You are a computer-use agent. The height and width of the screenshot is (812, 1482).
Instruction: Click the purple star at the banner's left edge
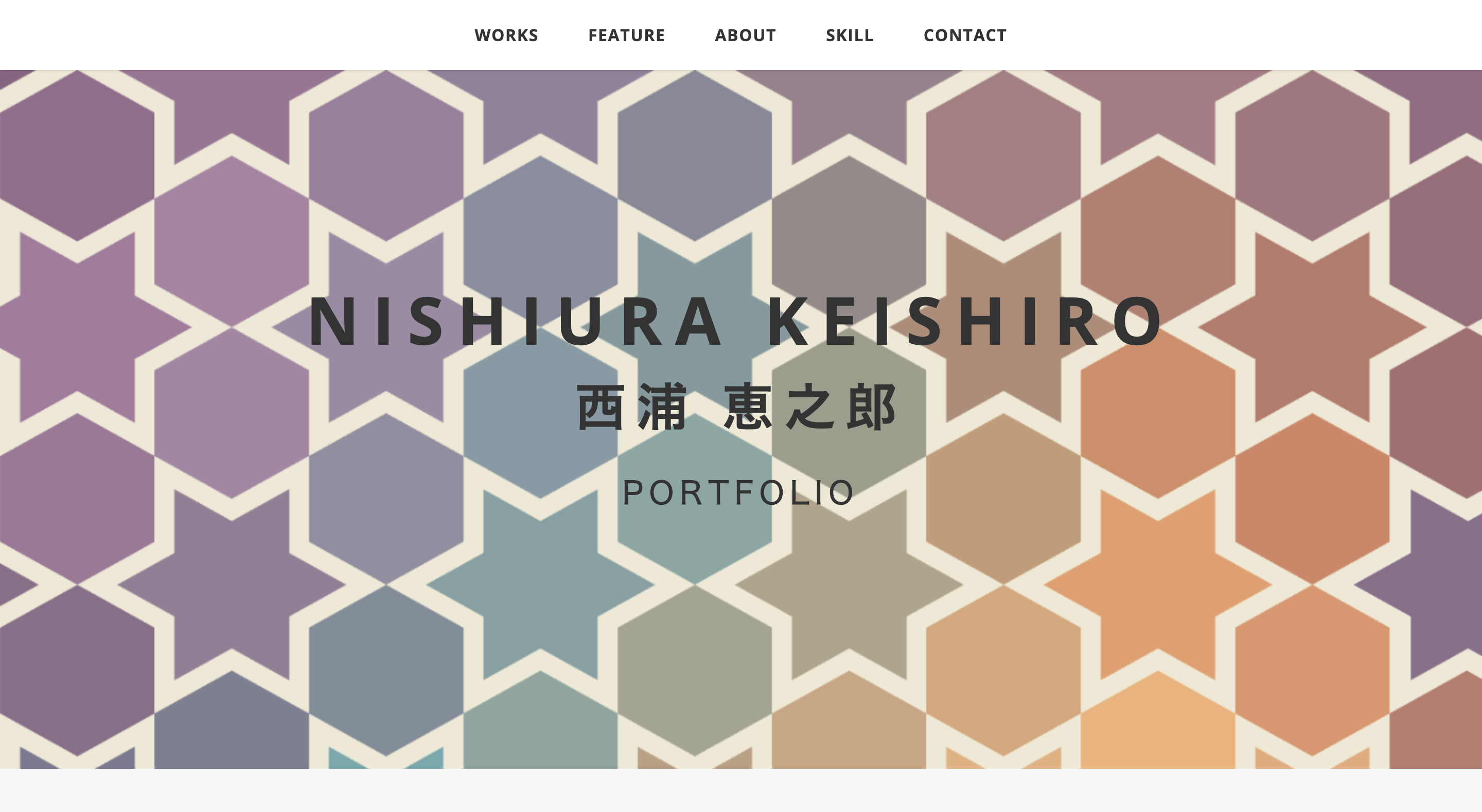point(78,327)
